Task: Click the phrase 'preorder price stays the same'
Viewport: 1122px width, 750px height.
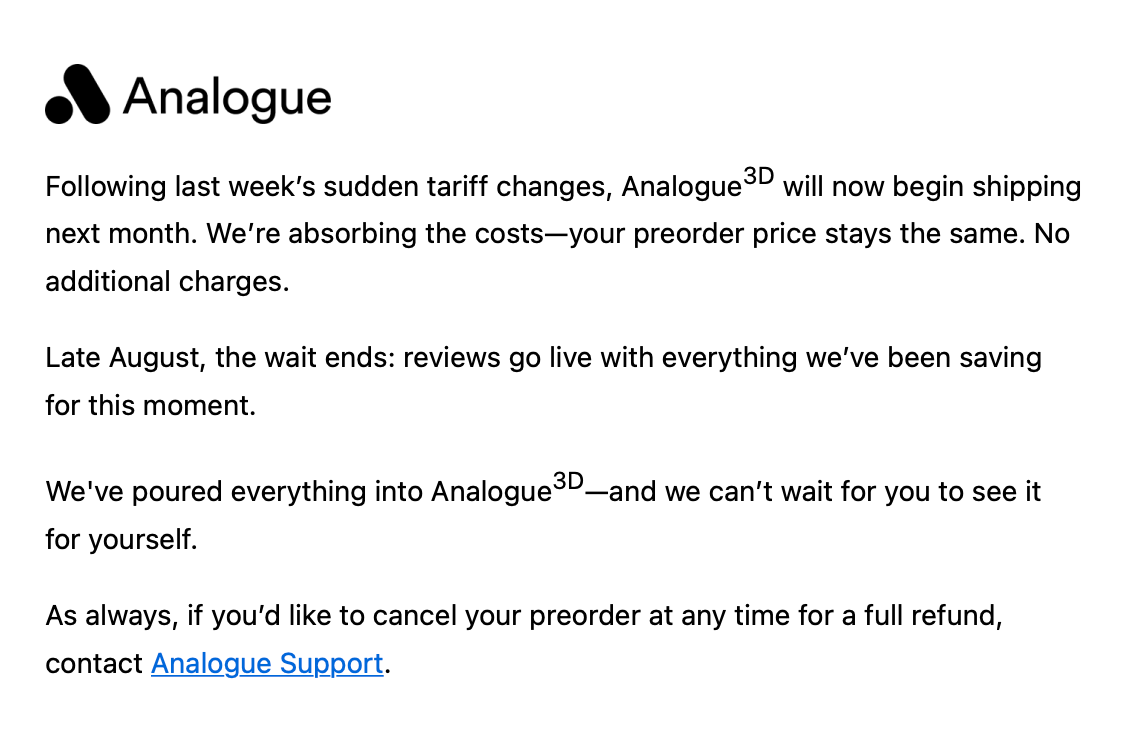Action: tap(829, 234)
